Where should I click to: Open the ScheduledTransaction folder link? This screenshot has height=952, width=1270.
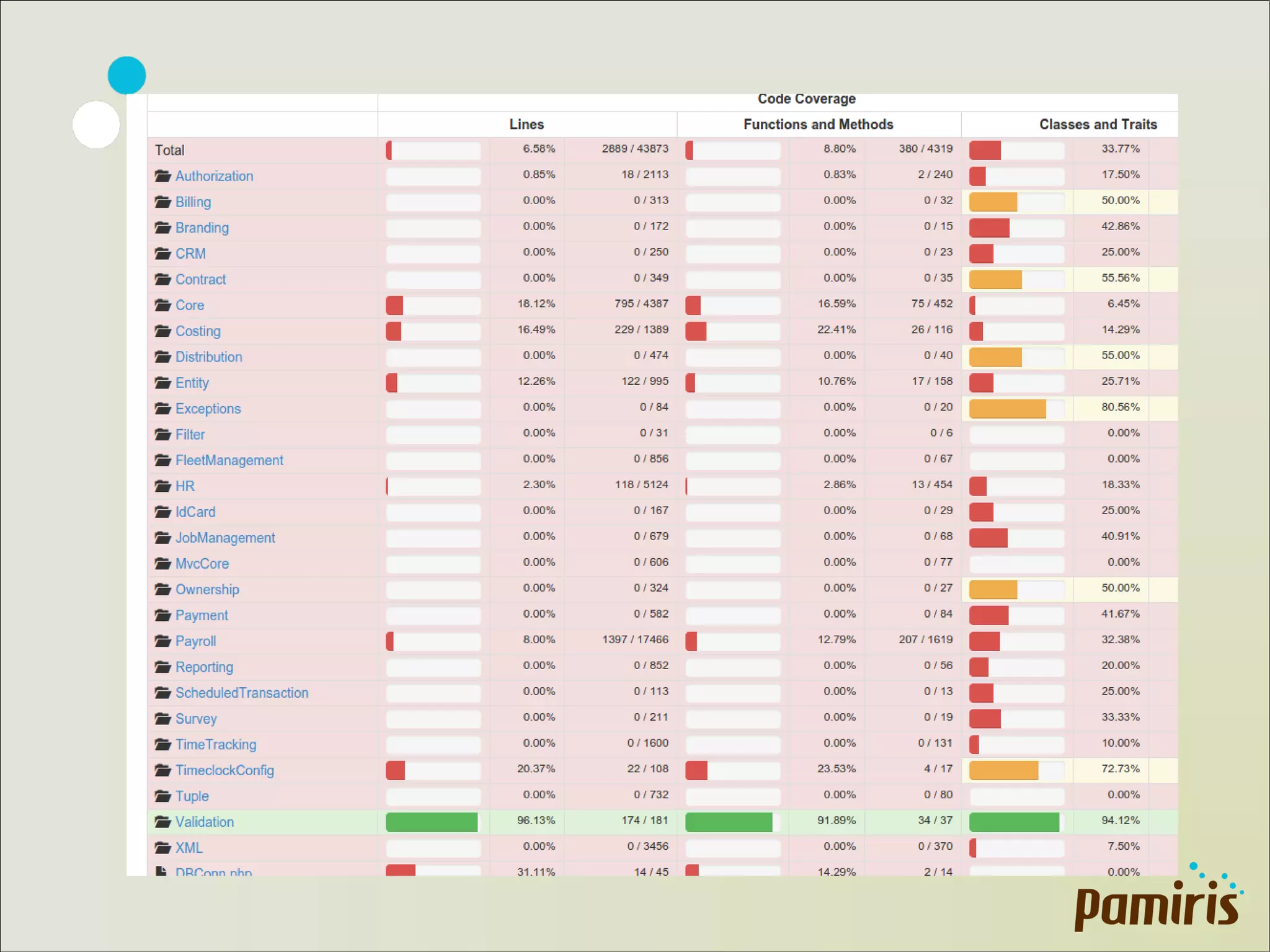[241, 693]
